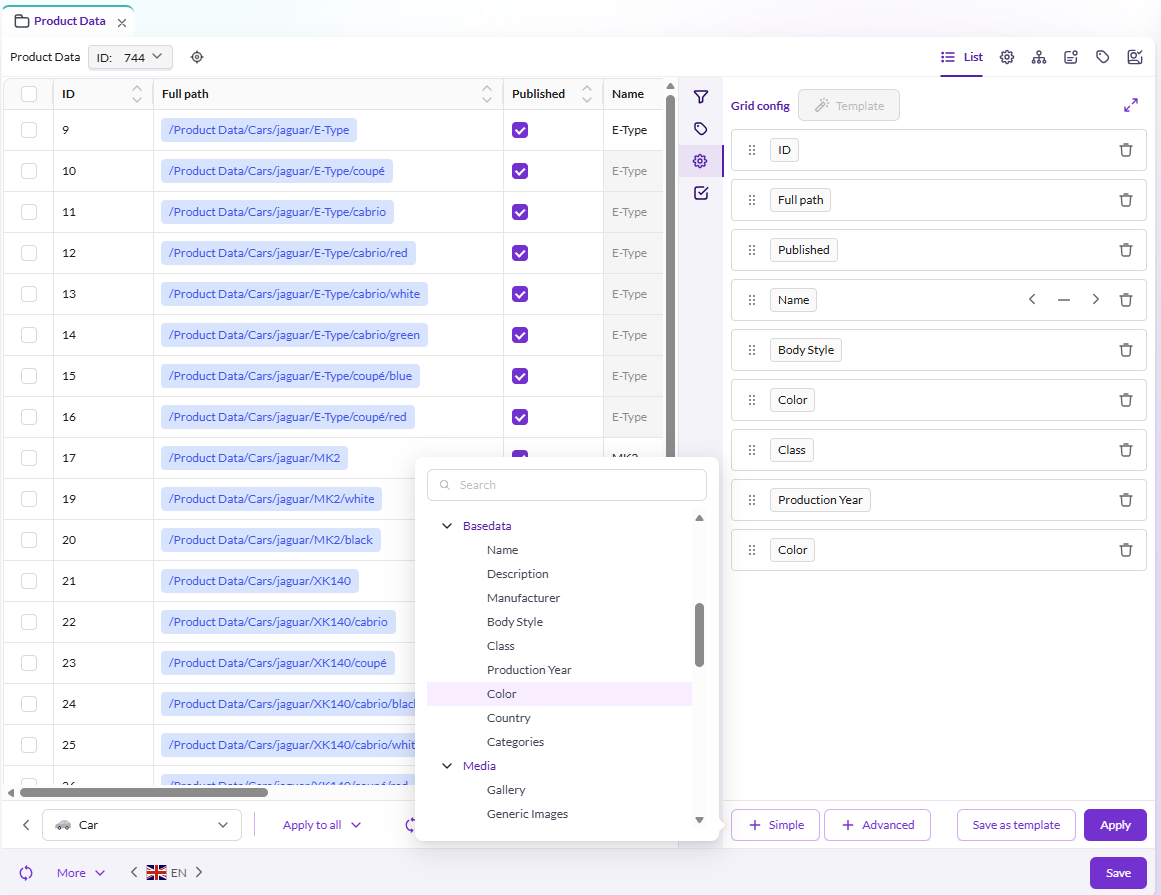Toggle the select-all header checkbox
The width and height of the screenshot is (1161, 895).
tap(29, 94)
